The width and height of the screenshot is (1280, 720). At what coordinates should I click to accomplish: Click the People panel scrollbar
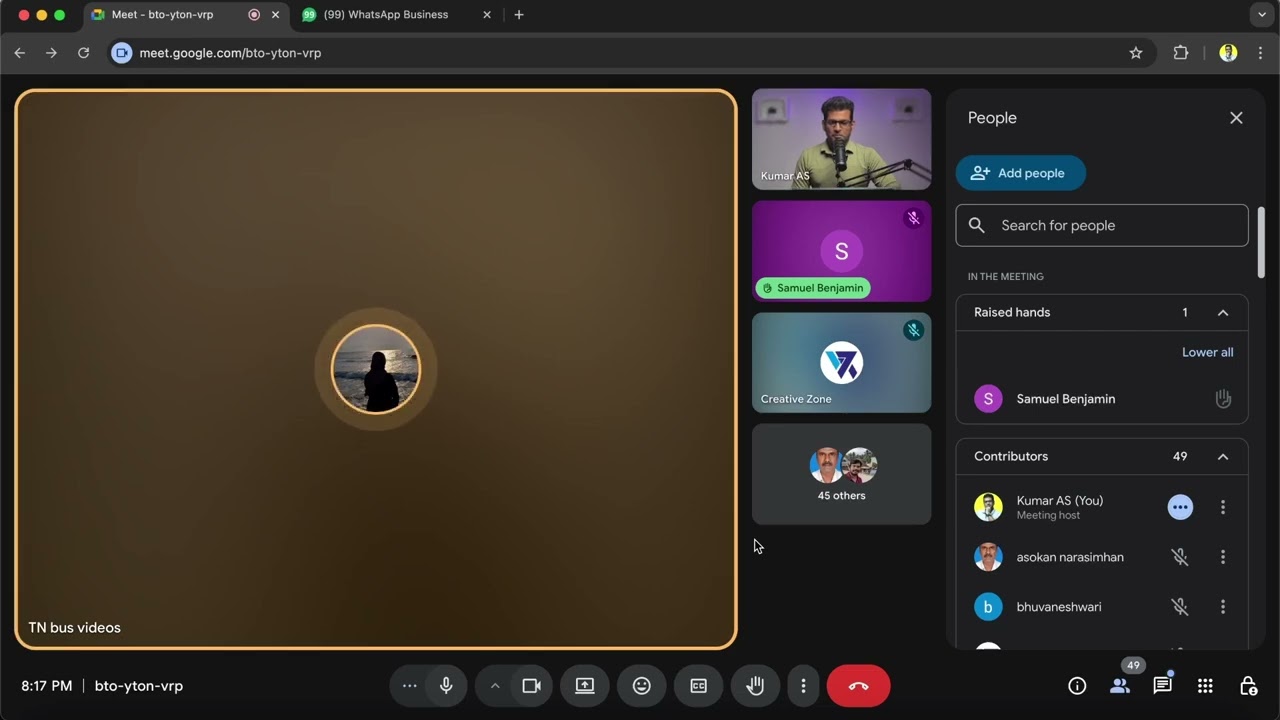click(1261, 243)
